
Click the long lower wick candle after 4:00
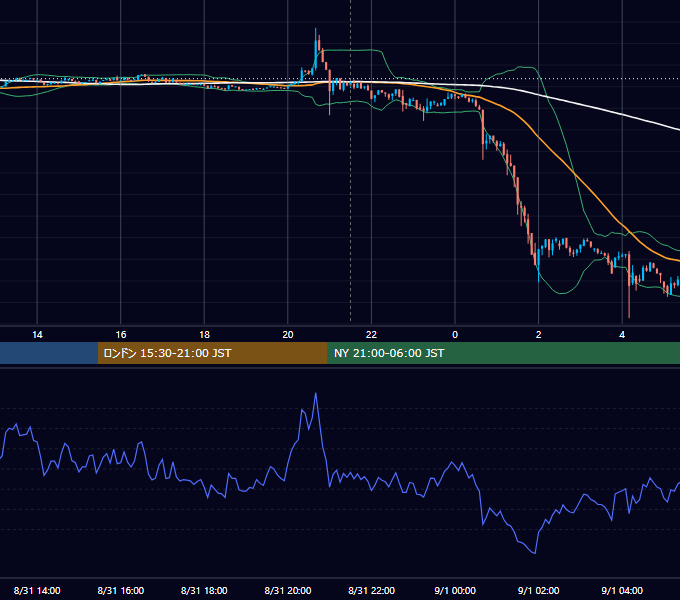(x=629, y=284)
